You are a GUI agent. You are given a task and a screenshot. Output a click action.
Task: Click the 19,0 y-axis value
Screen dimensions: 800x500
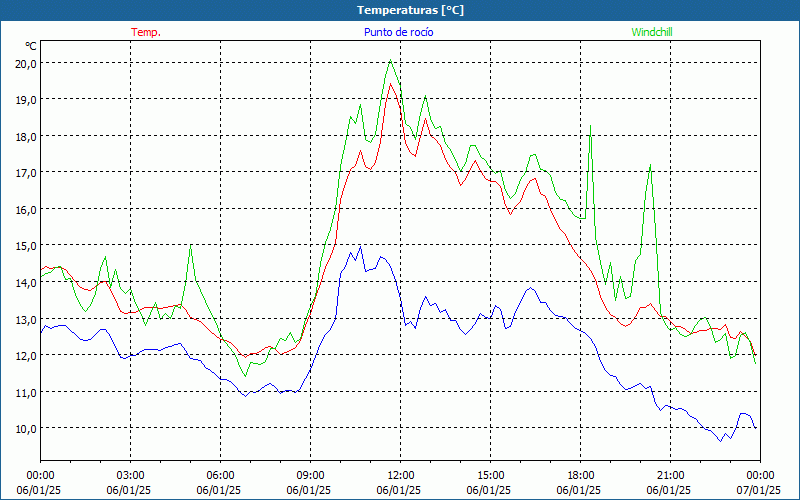click(27, 100)
